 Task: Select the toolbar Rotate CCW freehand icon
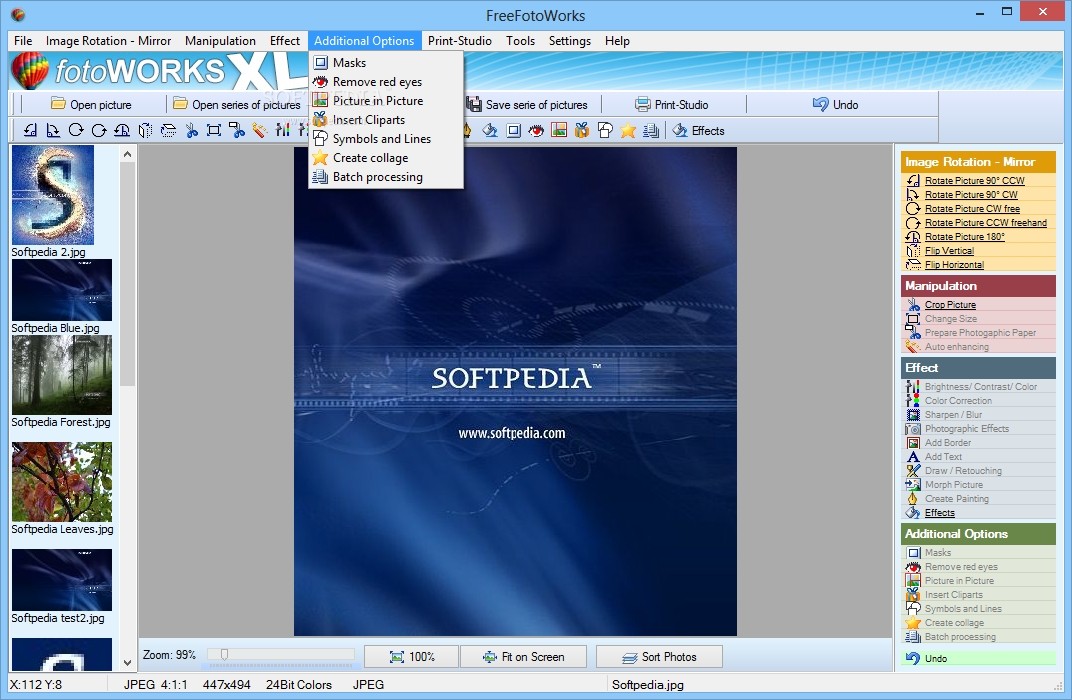[x=99, y=131]
